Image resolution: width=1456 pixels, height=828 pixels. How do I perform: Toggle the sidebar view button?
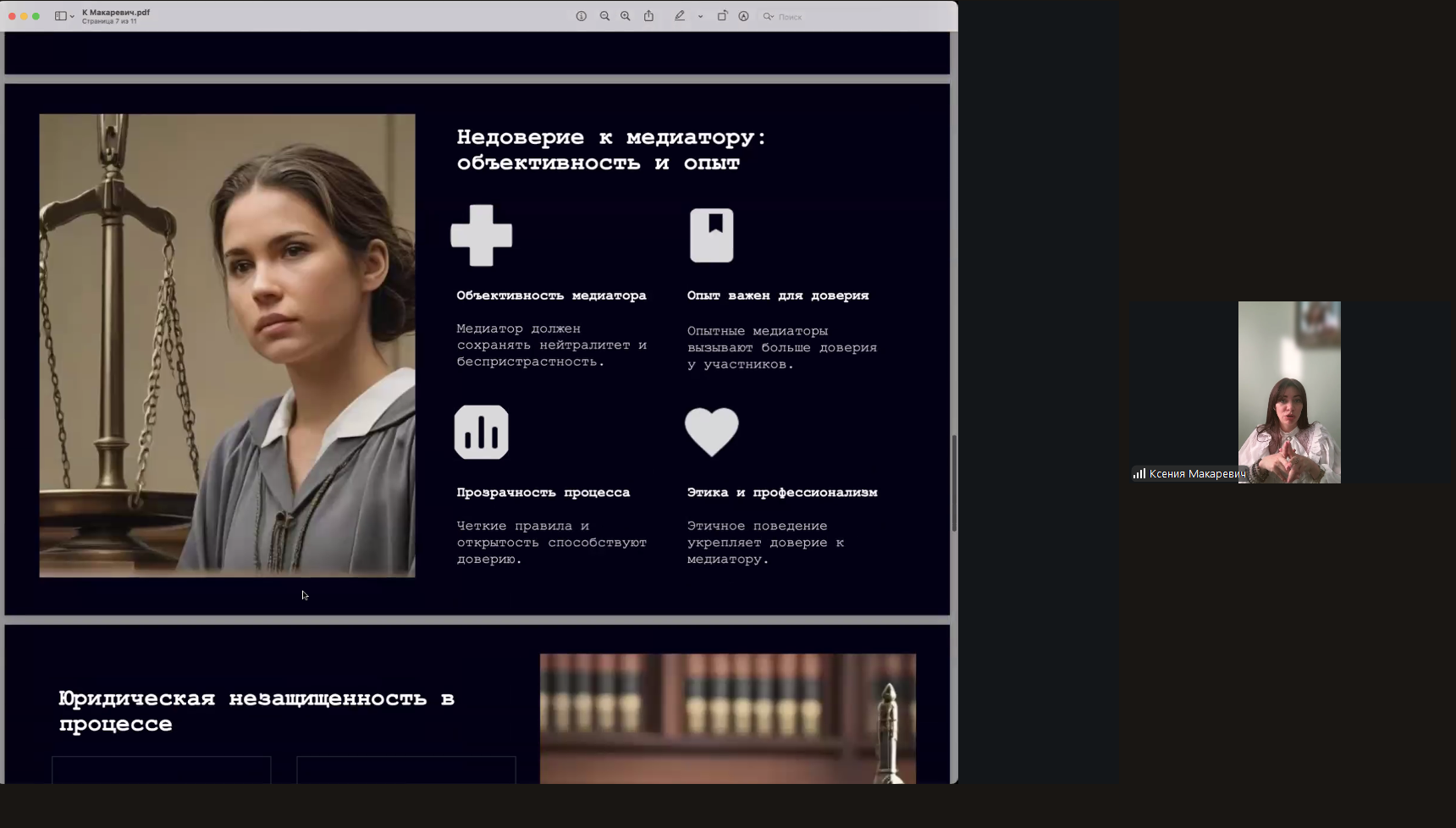(x=60, y=16)
